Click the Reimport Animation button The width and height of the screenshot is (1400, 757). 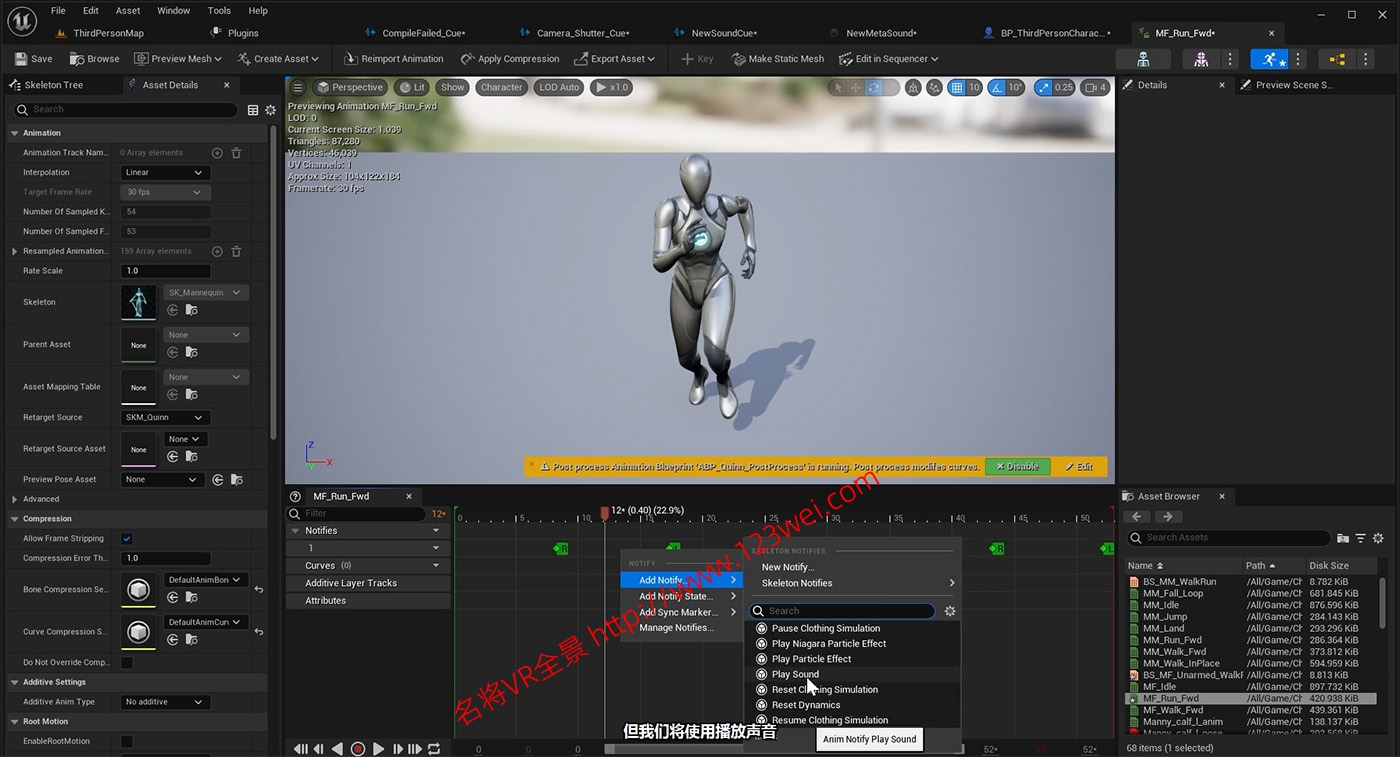coord(393,59)
